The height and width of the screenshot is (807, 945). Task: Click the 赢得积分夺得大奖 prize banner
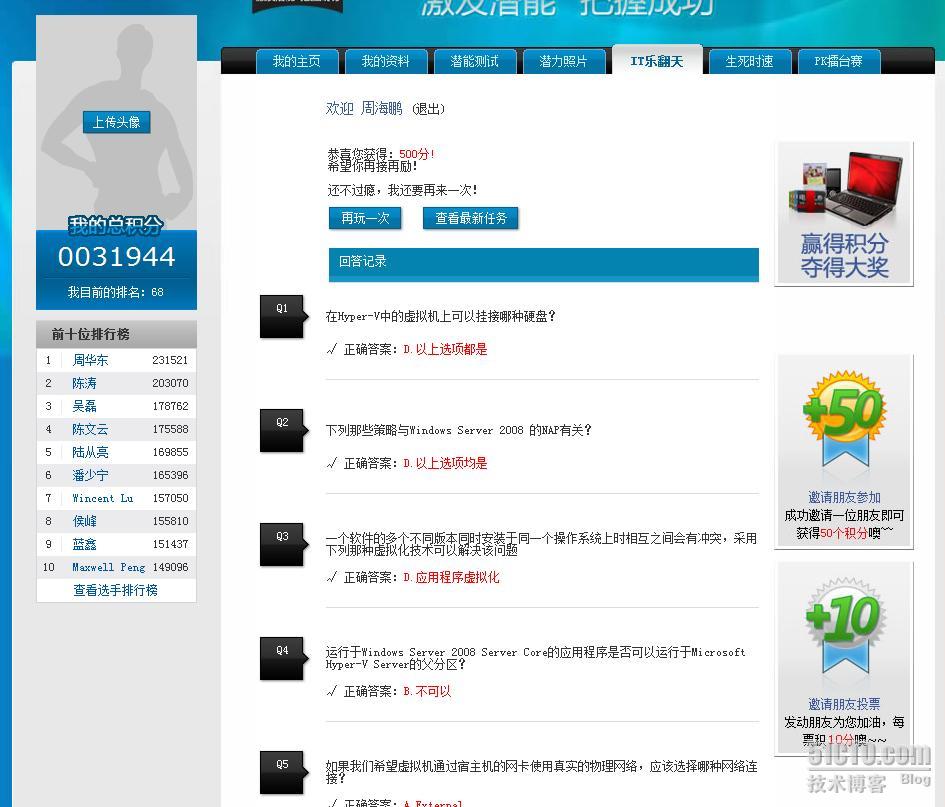click(844, 213)
